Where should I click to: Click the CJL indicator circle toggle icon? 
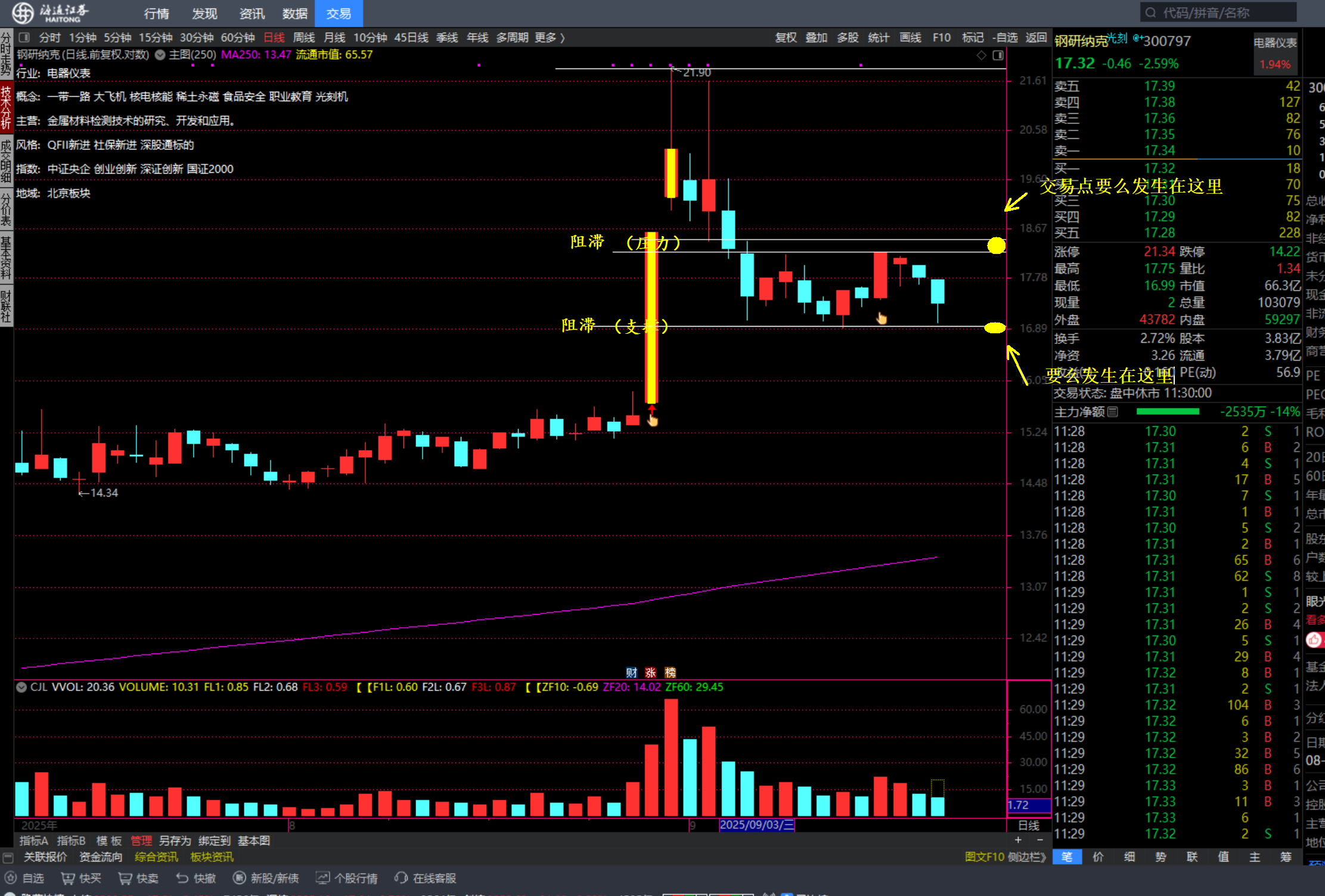(21, 687)
